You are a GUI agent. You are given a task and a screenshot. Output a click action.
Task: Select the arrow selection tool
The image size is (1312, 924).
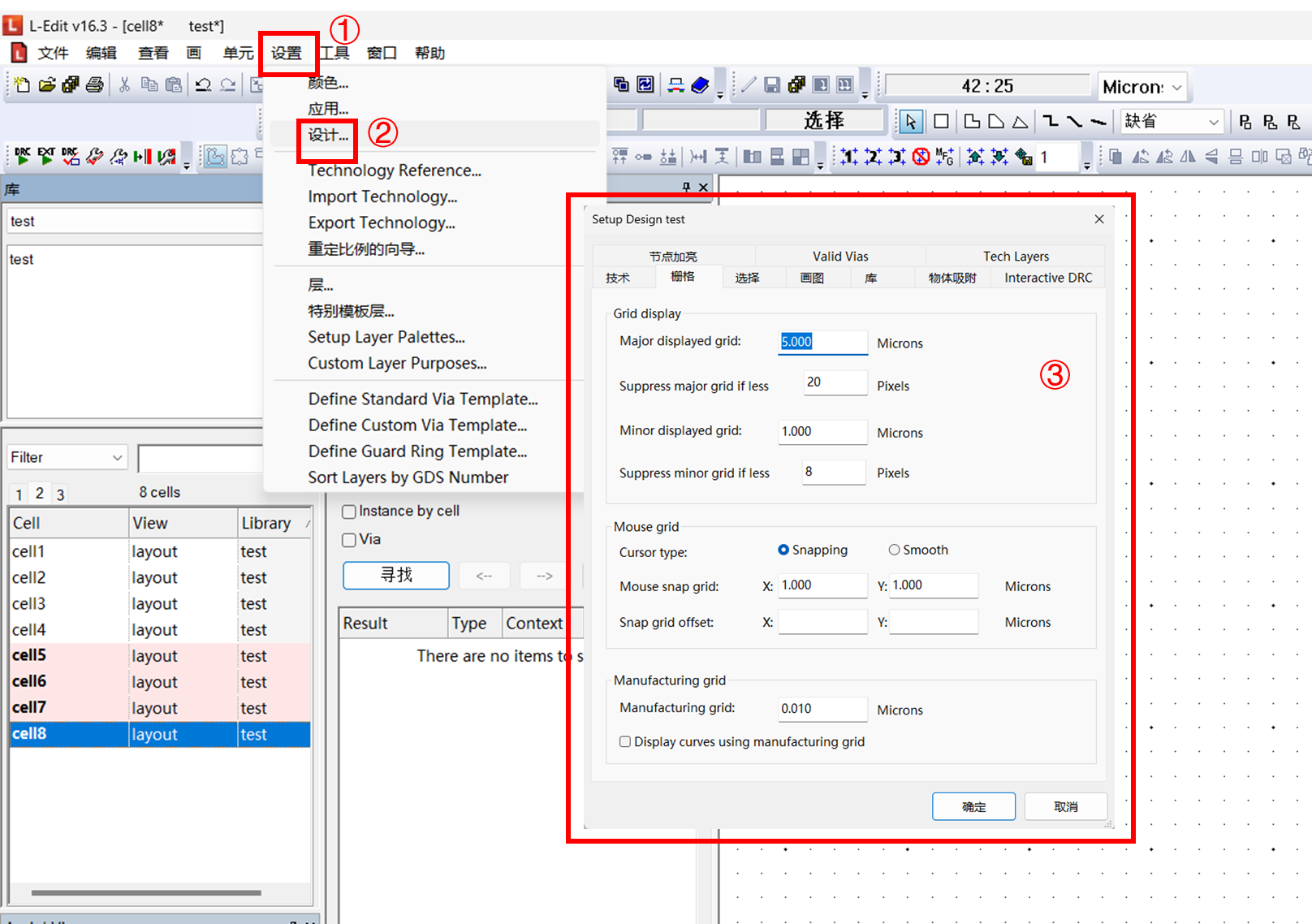911,122
